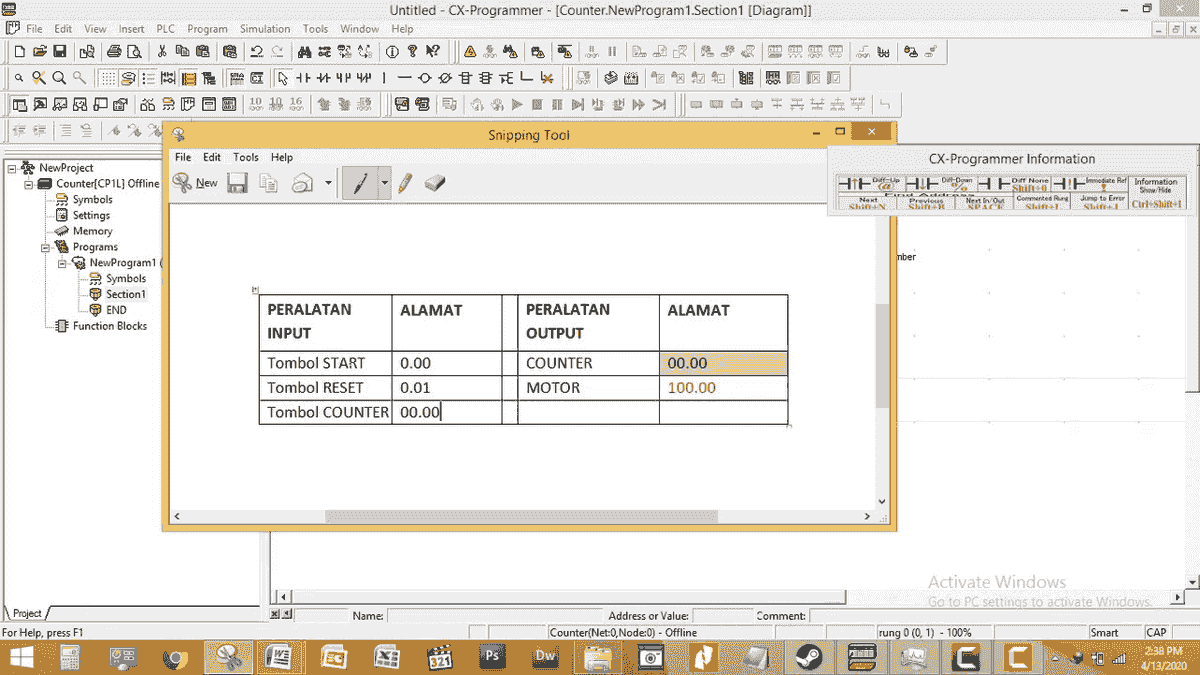Click the Snipping Tool save diskette icon

coord(237,183)
